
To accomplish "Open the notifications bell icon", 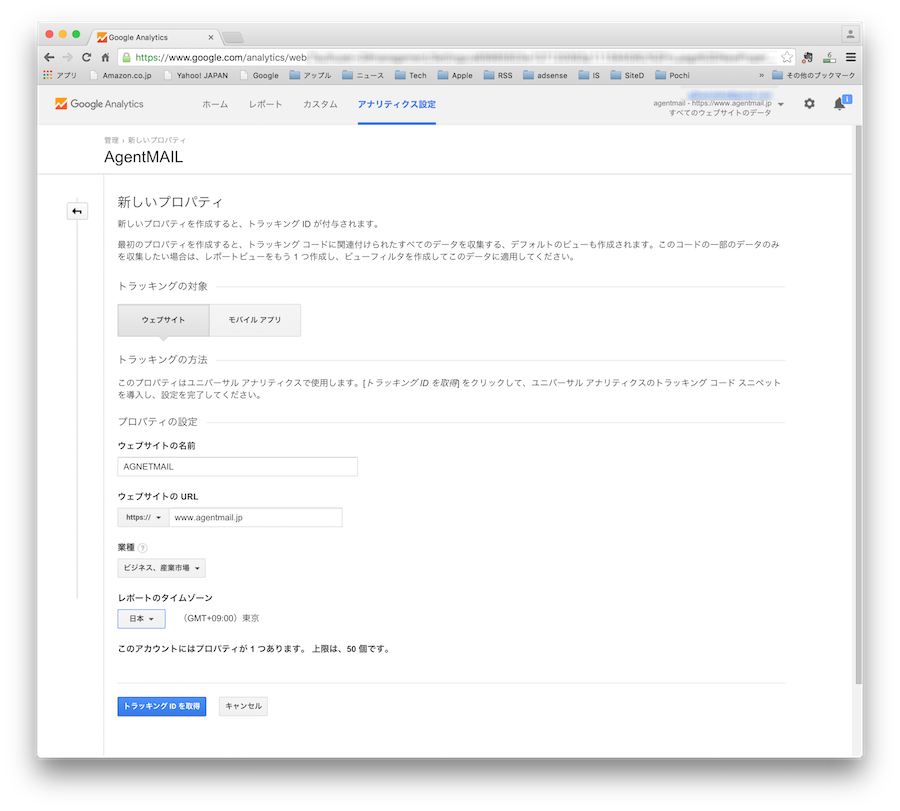I will tap(839, 104).
